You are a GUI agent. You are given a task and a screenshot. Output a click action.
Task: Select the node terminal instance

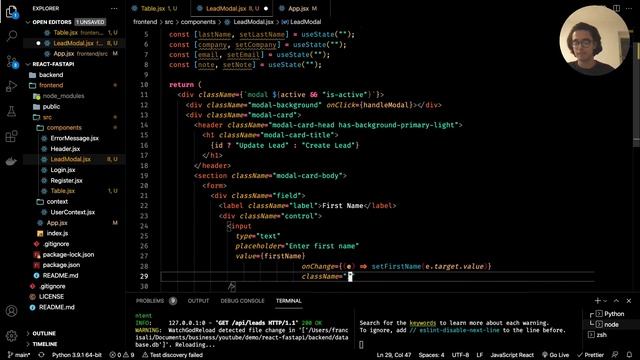(x=607, y=324)
